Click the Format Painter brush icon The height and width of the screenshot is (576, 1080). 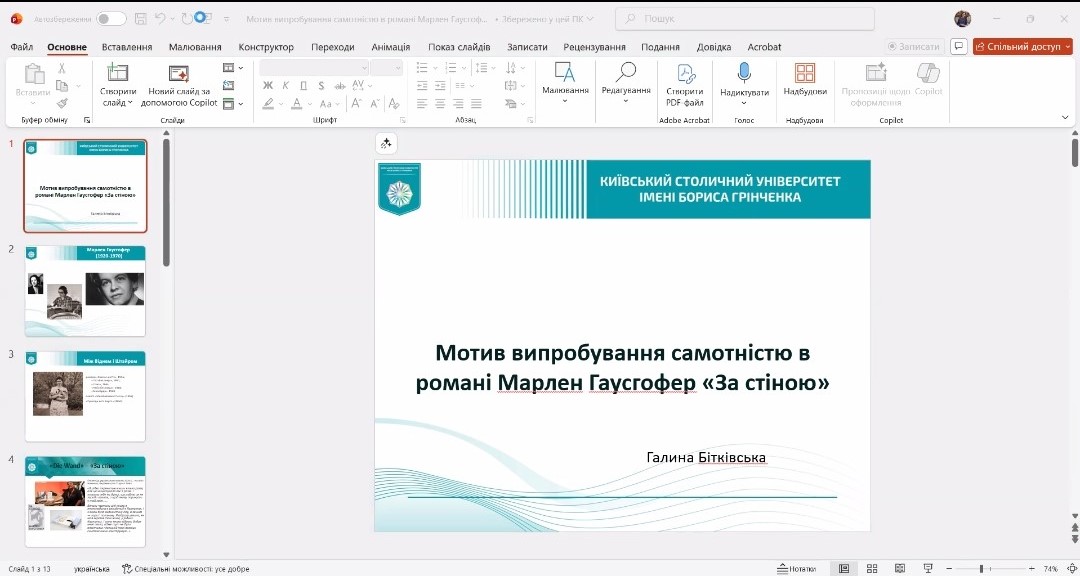click(62, 103)
